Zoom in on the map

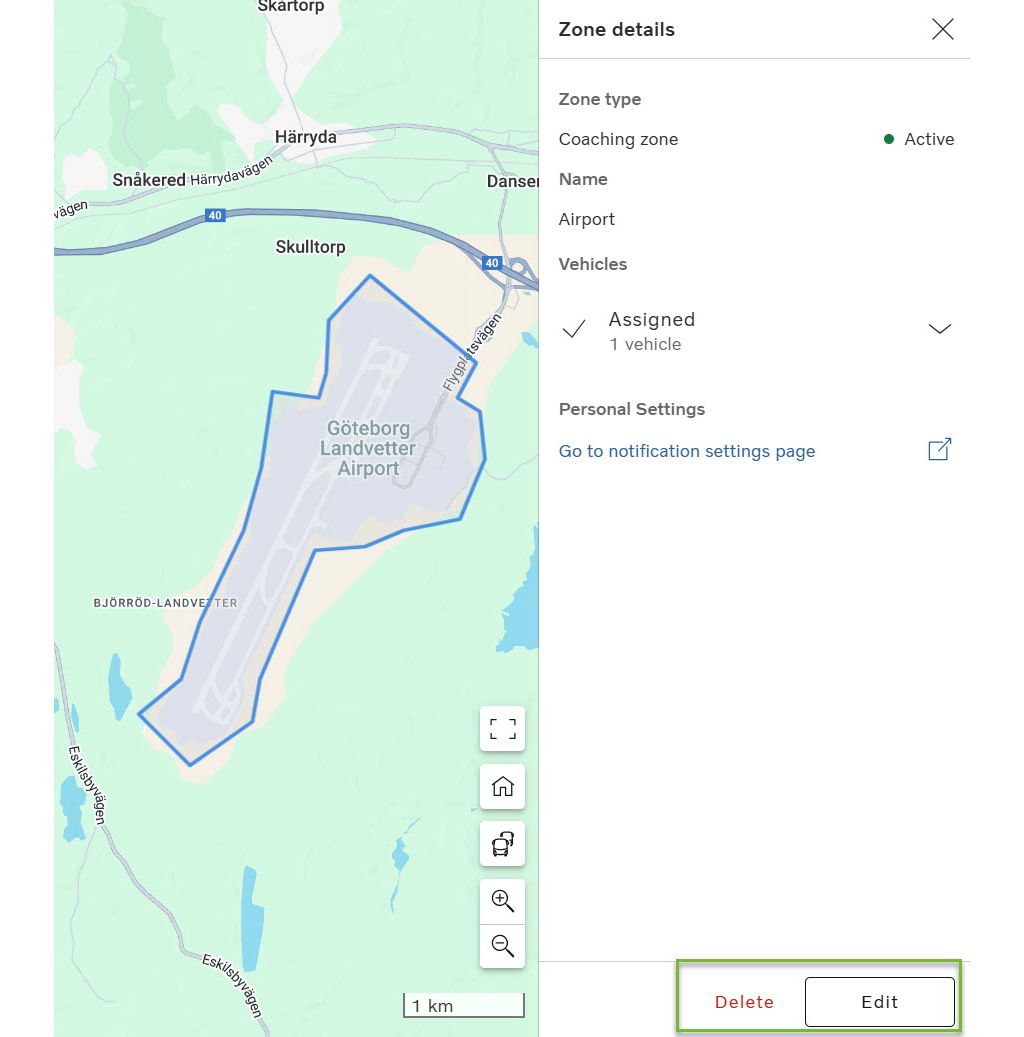pos(501,900)
